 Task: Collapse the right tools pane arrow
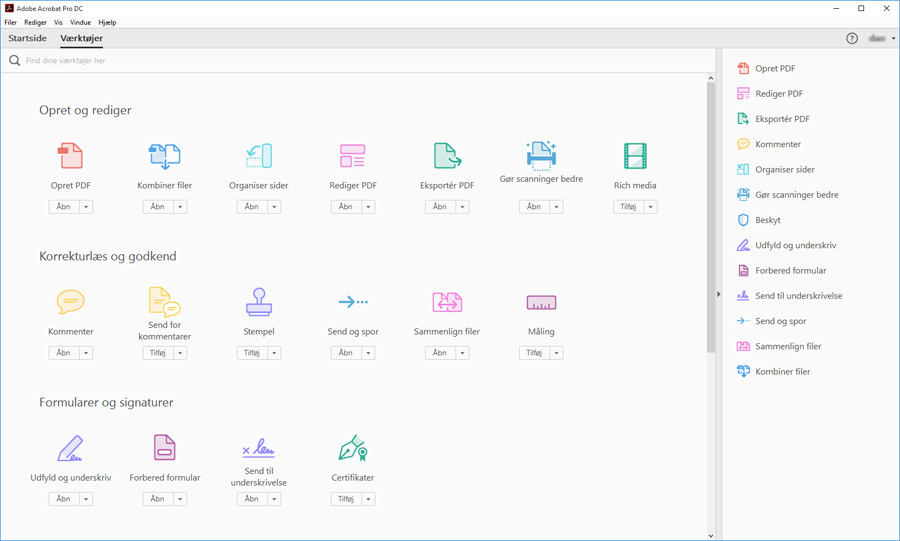[x=718, y=294]
